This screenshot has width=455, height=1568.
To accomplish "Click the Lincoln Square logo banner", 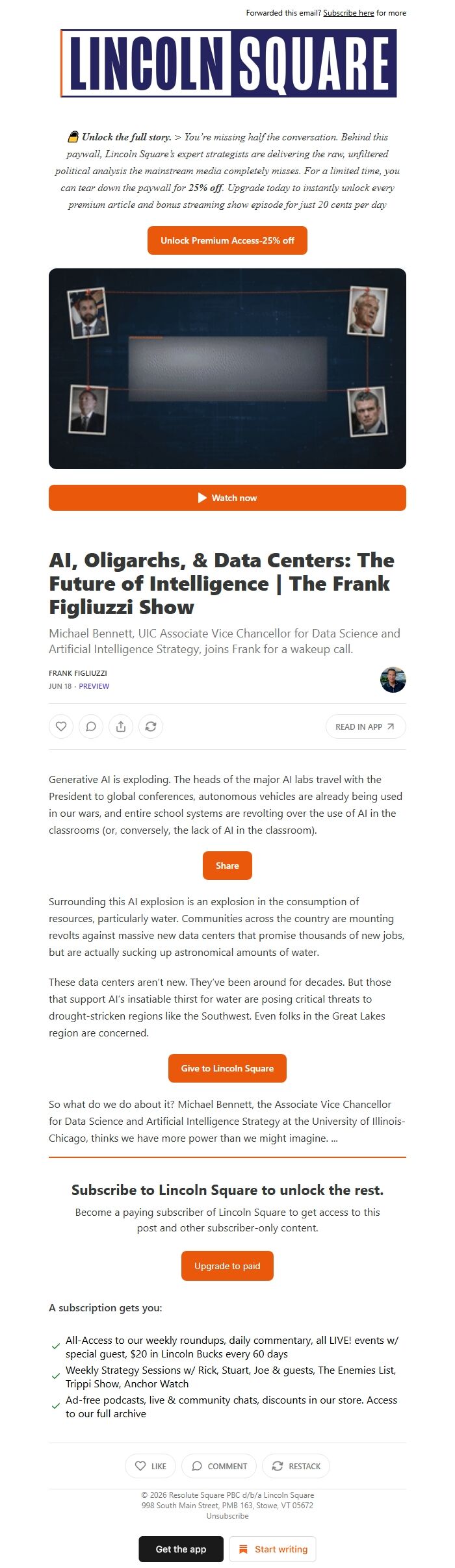I will (x=228, y=63).
